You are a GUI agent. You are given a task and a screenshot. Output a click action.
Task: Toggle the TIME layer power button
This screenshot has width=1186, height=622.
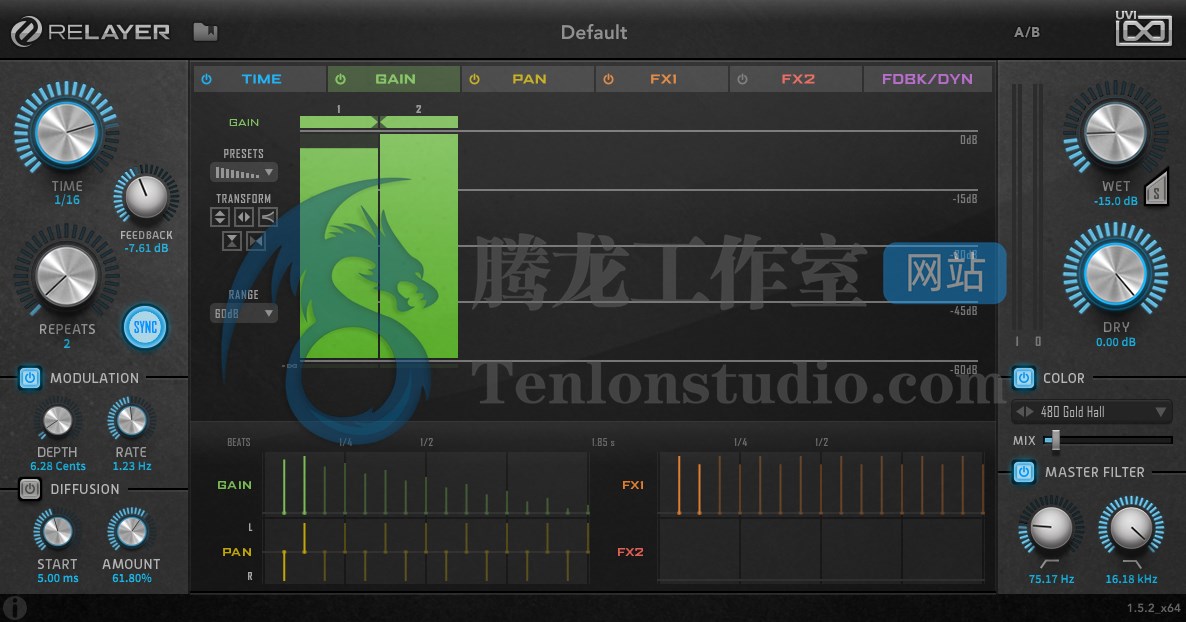click(206, 79)
